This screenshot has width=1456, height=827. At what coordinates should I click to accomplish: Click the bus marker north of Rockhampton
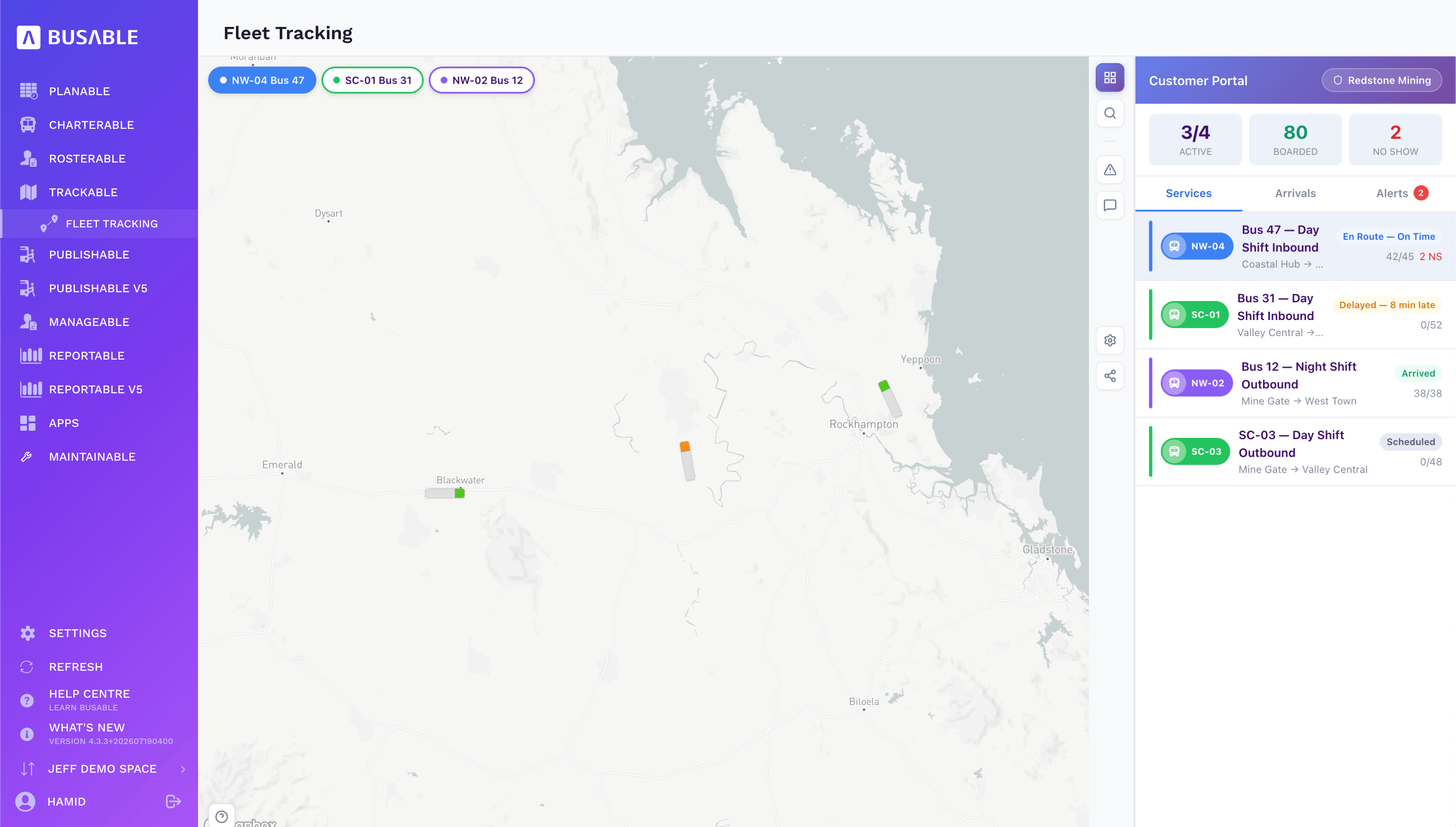click(x=890, y=398)
